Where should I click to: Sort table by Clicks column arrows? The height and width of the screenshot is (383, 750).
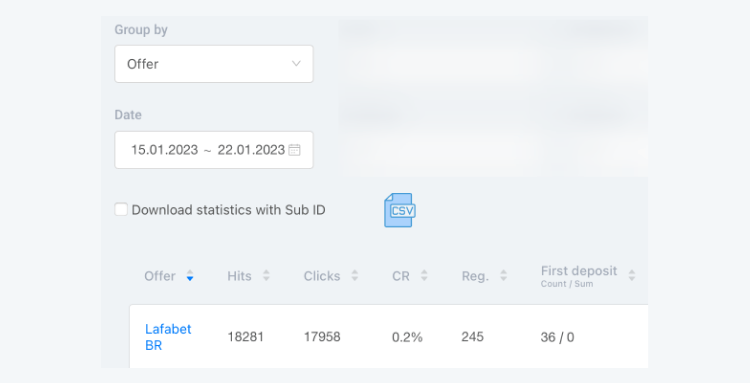(x=354, y=275)
